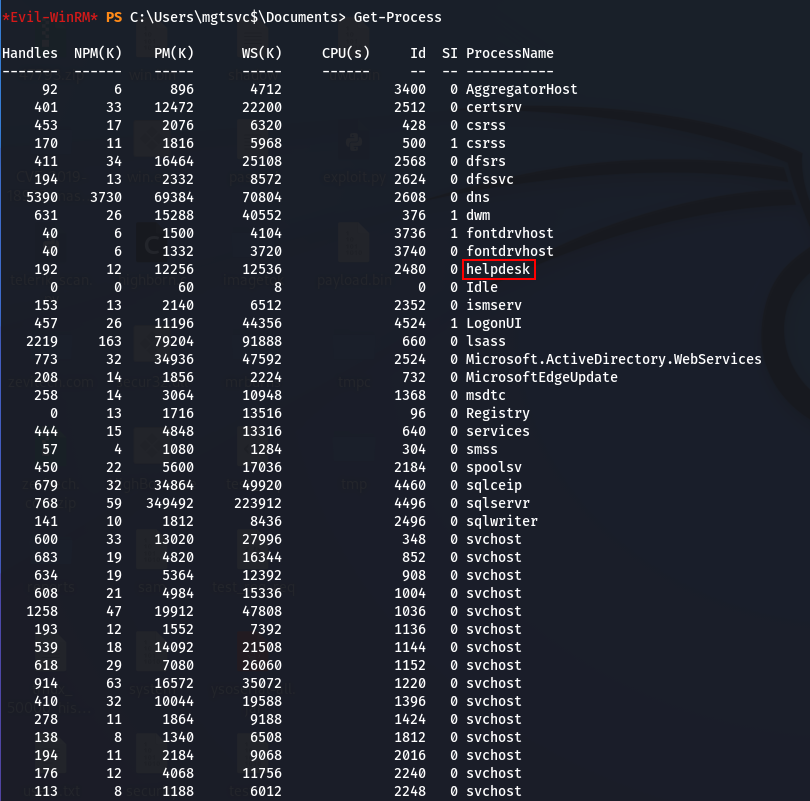Click dns handles value 5390
This screenshot has height=801, width=810.
(x=42, y=197)
